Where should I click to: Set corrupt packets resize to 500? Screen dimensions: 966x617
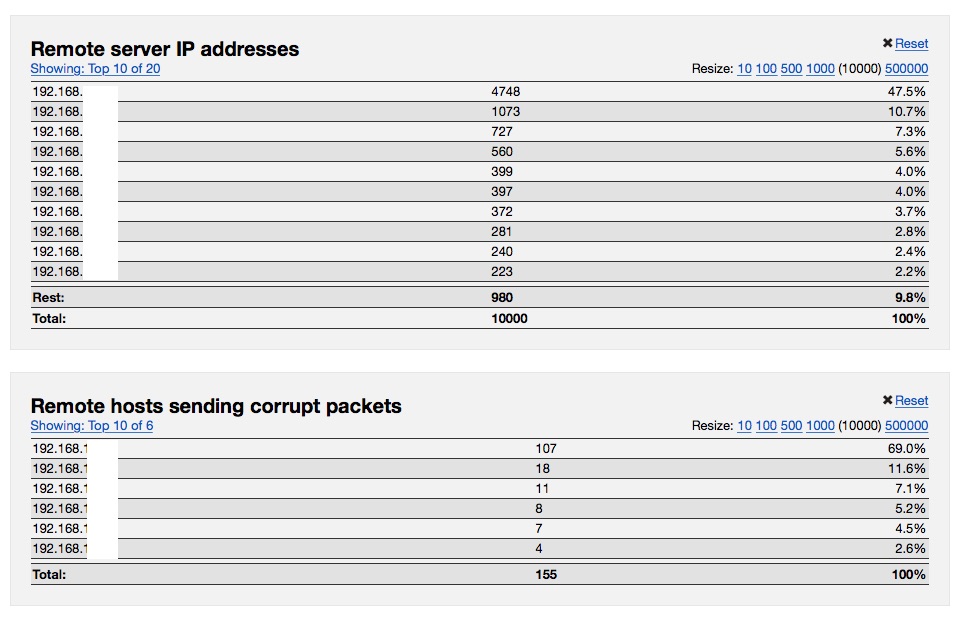(791, 426)
